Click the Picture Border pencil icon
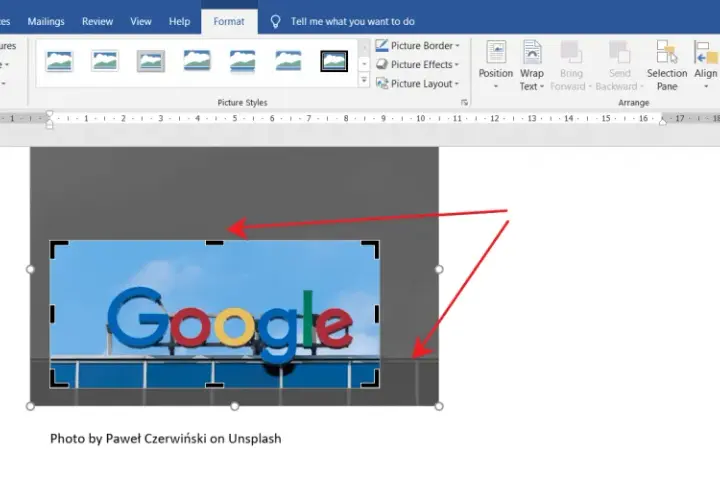 [x=382, y=45]
